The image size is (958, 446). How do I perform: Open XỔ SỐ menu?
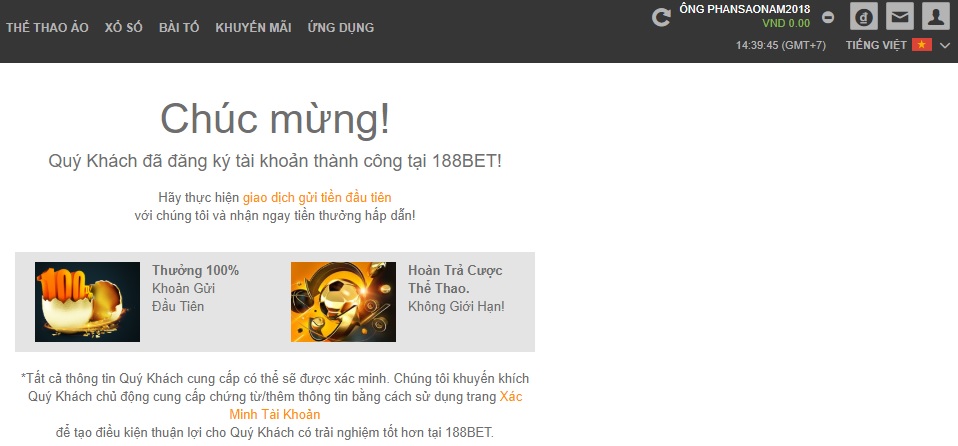tap(123, 27)
